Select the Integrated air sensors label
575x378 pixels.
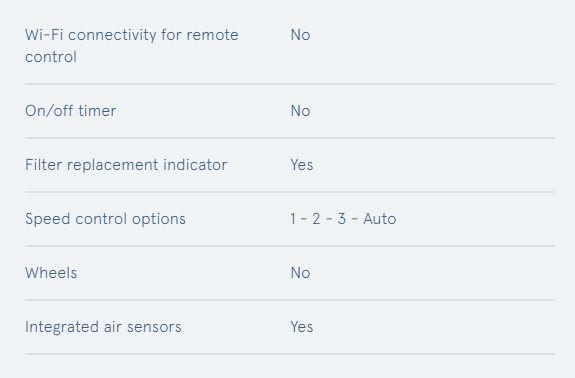point(103,327)
